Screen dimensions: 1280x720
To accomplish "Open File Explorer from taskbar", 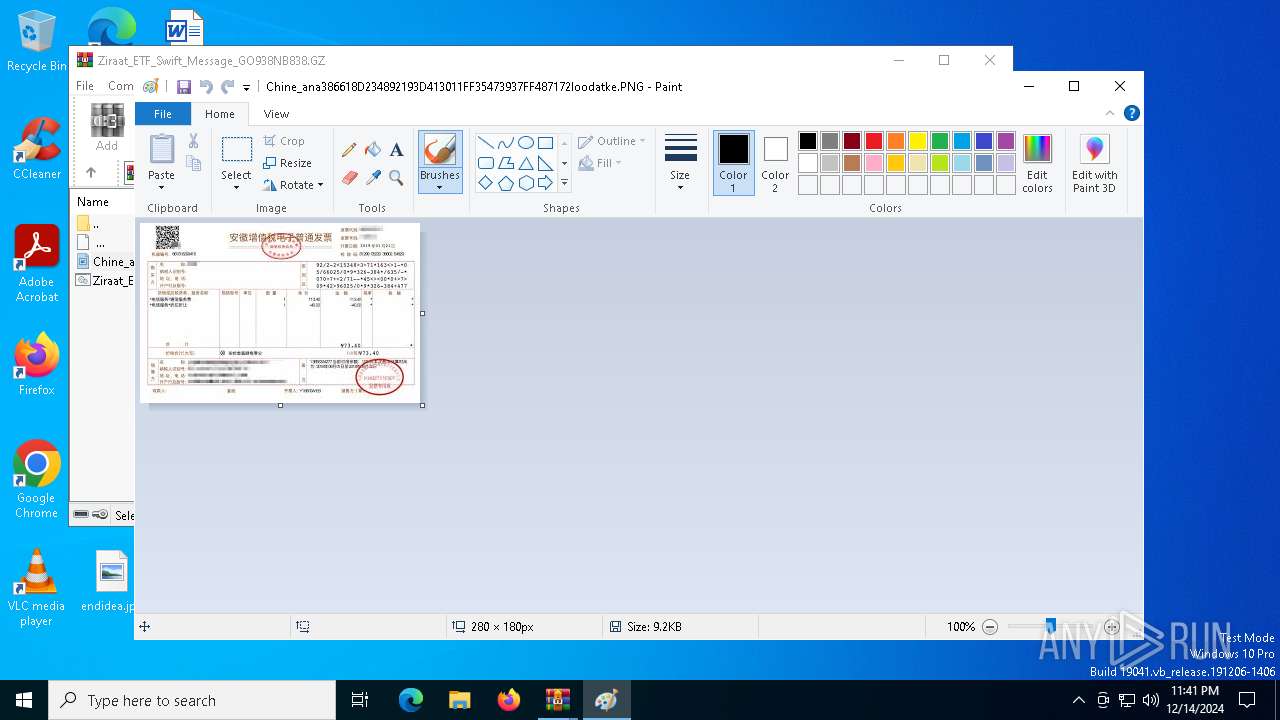I will click(460, 700).
